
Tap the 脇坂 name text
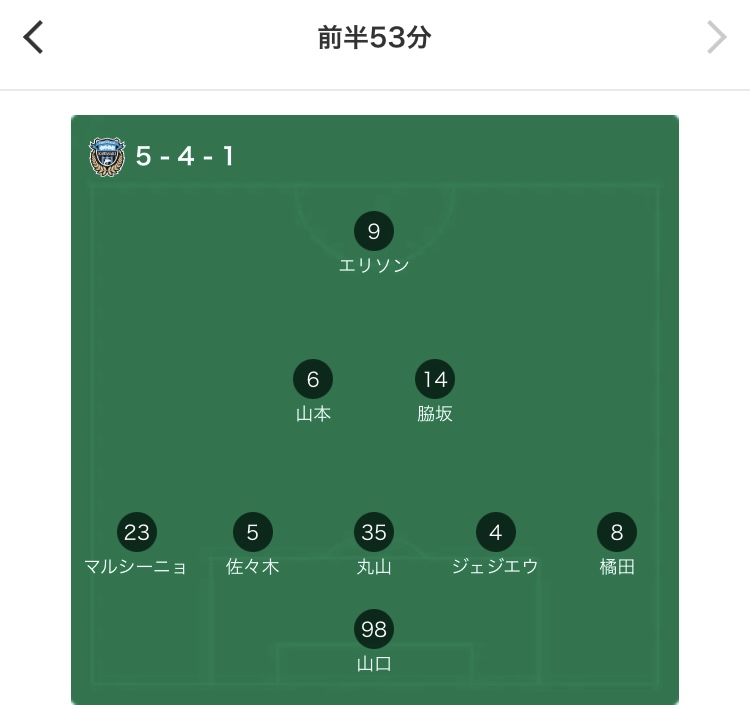pos(435,414)
